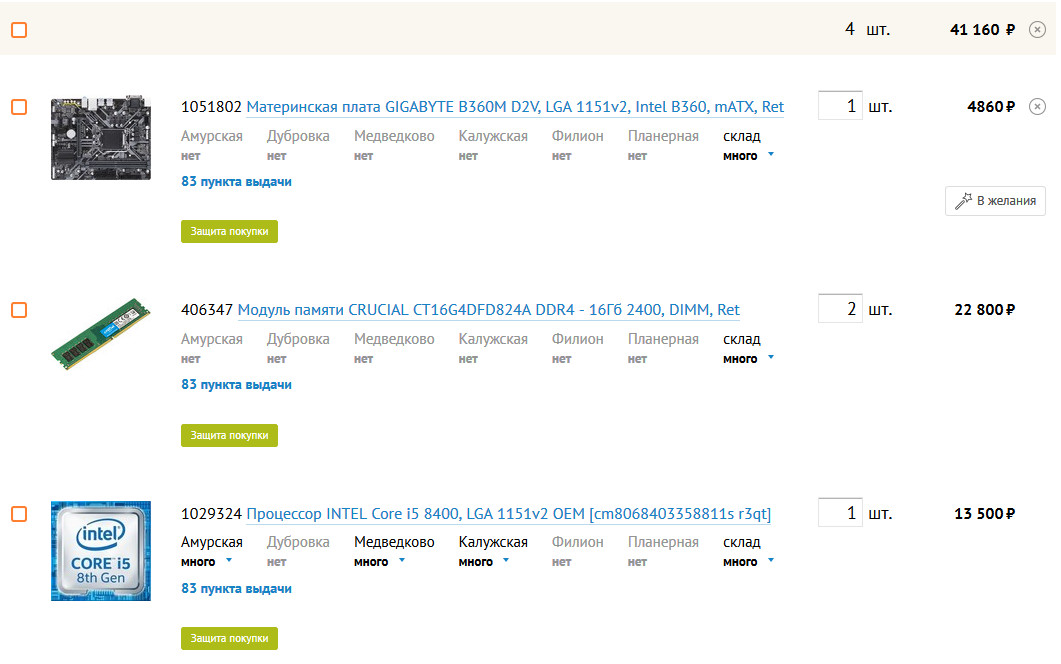1061x664 pixels.
Task: Open Intel Core i5 8th Gen thumbnail
Action: point(101,551)
